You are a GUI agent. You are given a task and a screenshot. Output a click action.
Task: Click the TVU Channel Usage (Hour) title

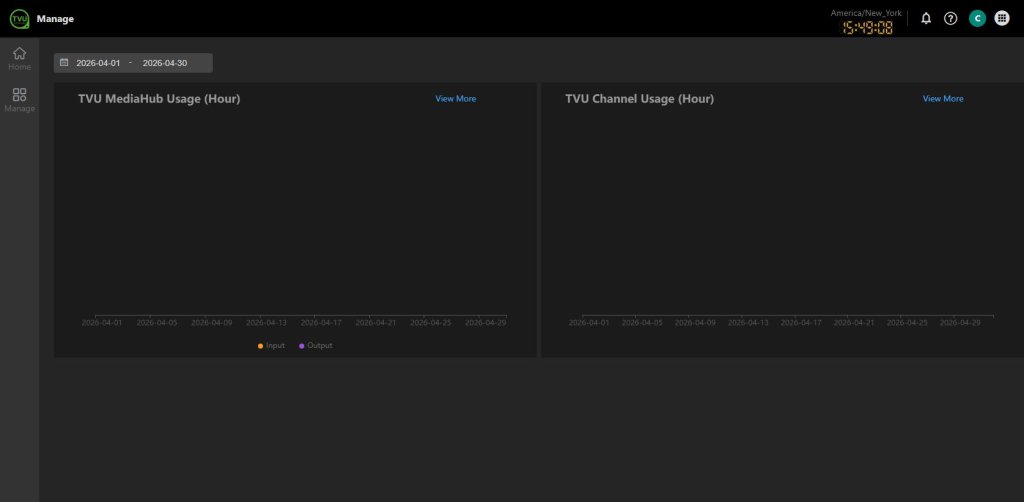point(639,99)
